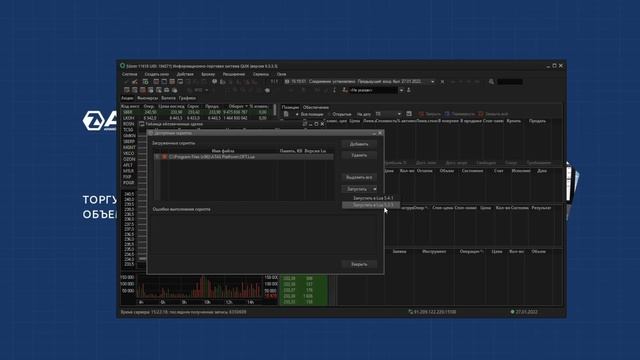This screenshot has width=640, height=360.
Task: Click the user icon right of Не указан
Action: tap(409, 90)
